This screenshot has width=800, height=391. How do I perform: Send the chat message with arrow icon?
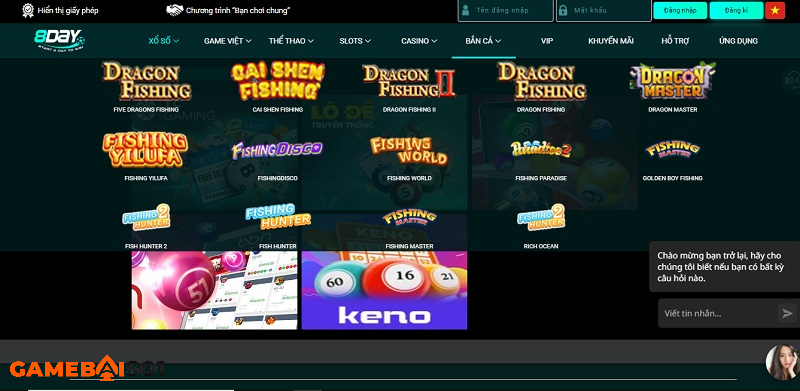point(787,313)
